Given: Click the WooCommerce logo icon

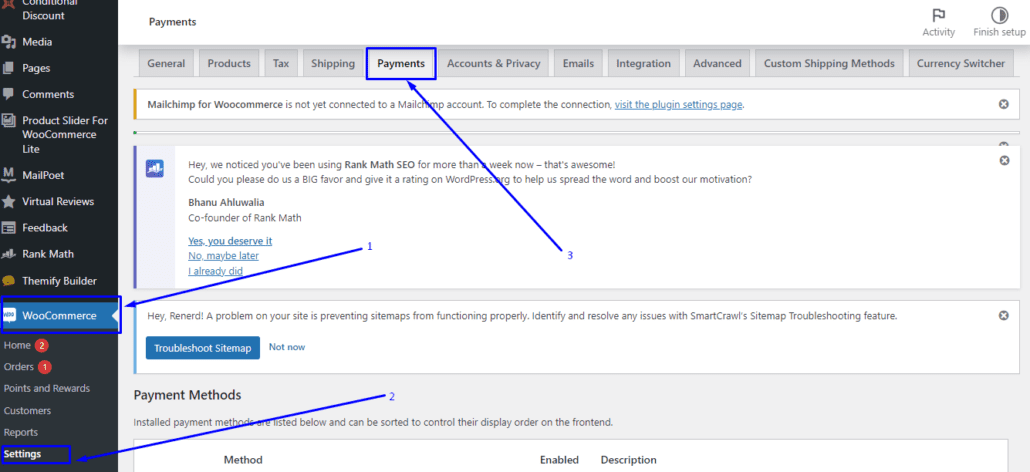Looking at the screenshot, I should click(x=10, y=316).
